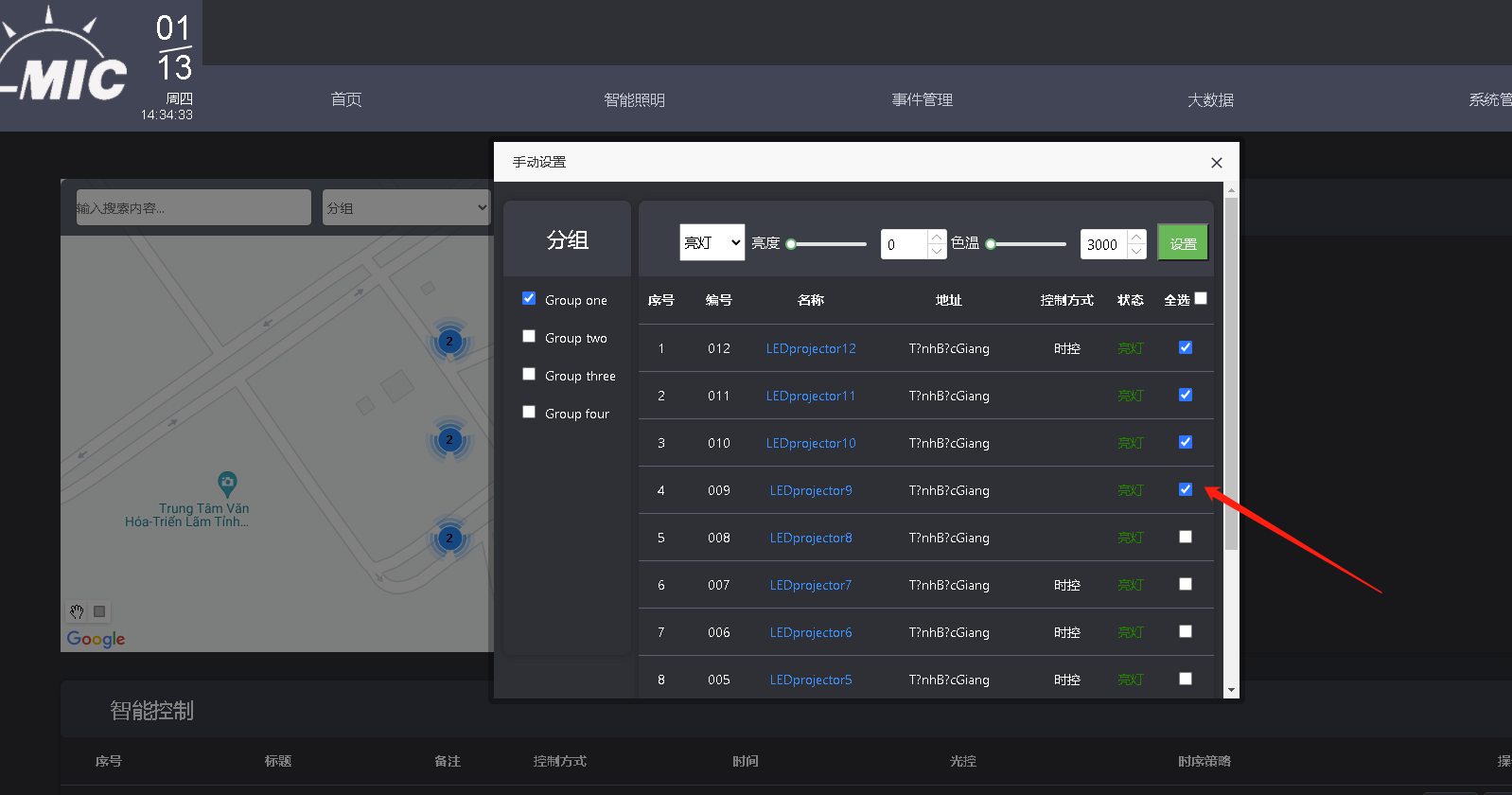Viewport: 1512px width, 795px height.
Task: Increase the 色温 value with up arrow
Action: pos(1136,237)
